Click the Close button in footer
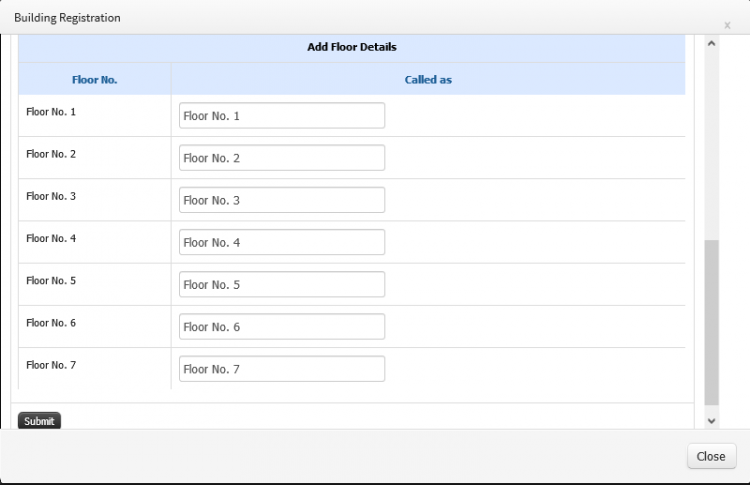Screen dimensions: 750x485 (x=711, y=456)
